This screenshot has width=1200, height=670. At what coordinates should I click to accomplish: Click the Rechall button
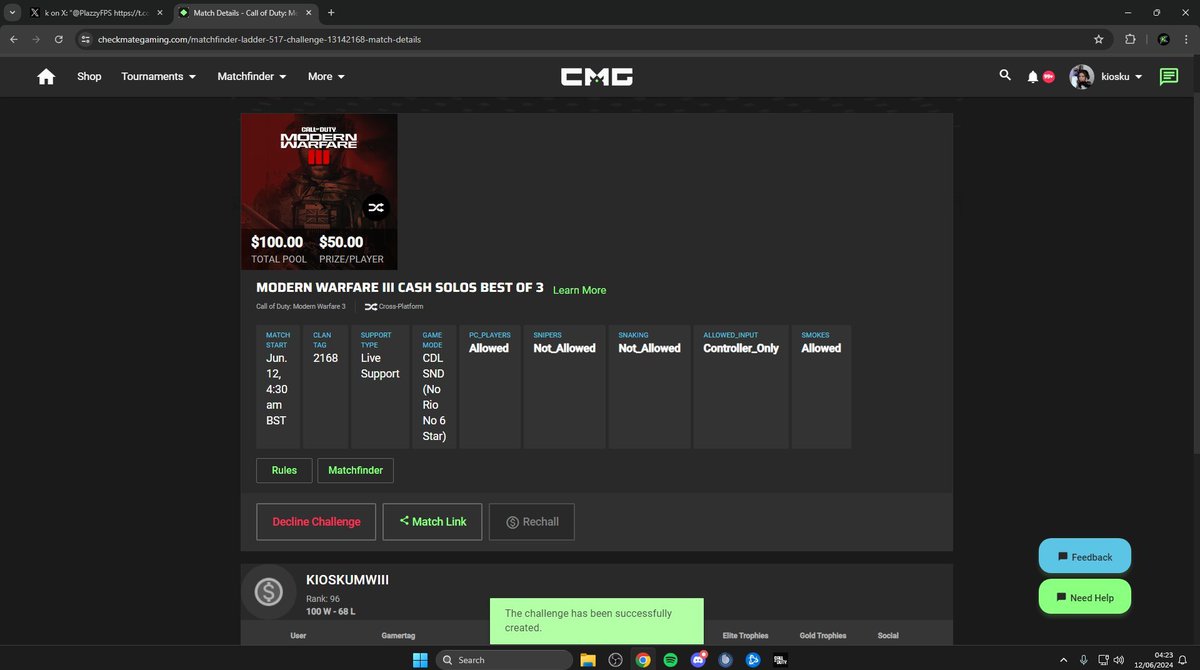point(531,522)
